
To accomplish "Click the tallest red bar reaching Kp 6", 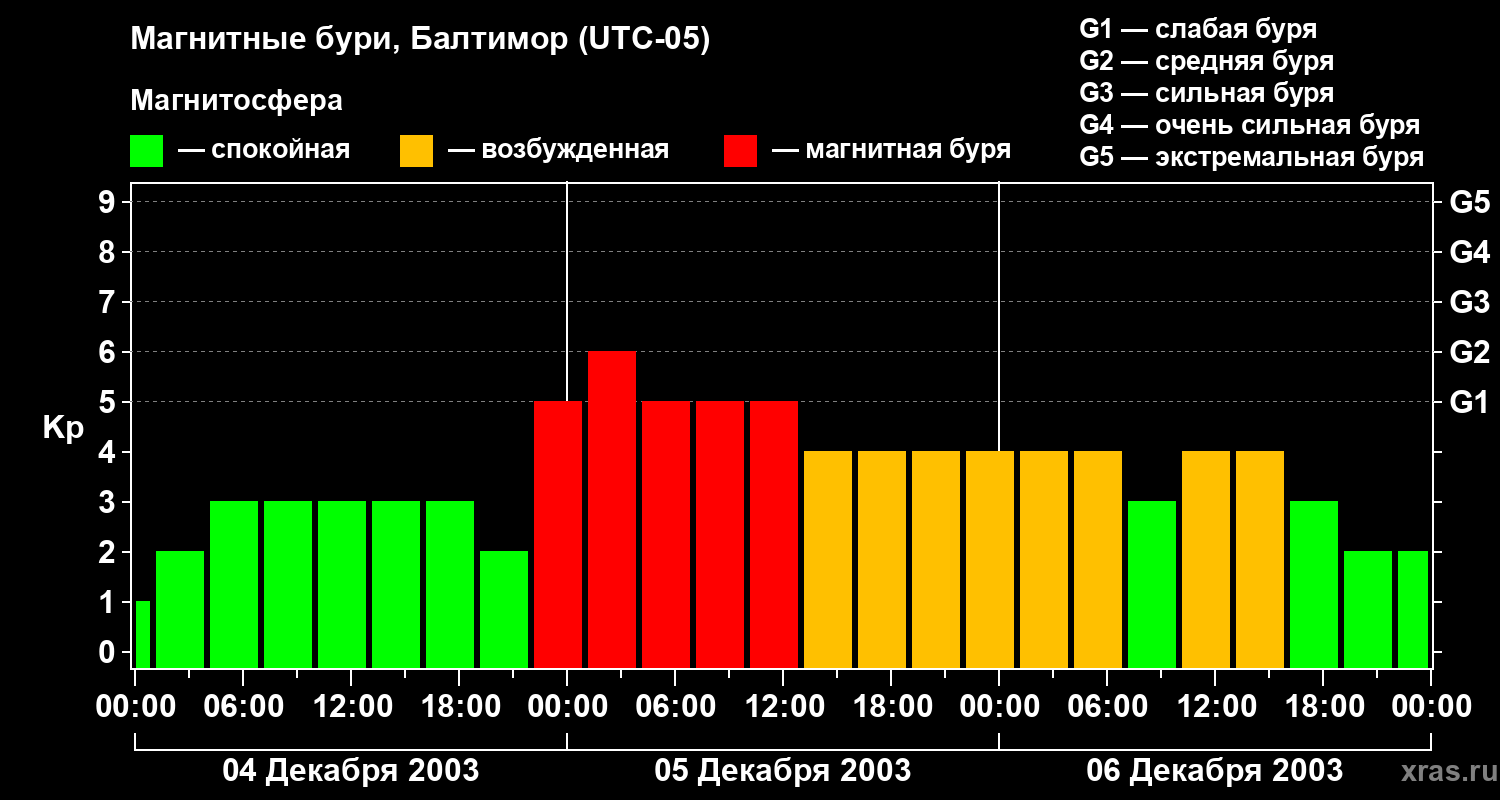I will (x=612, y=510).
